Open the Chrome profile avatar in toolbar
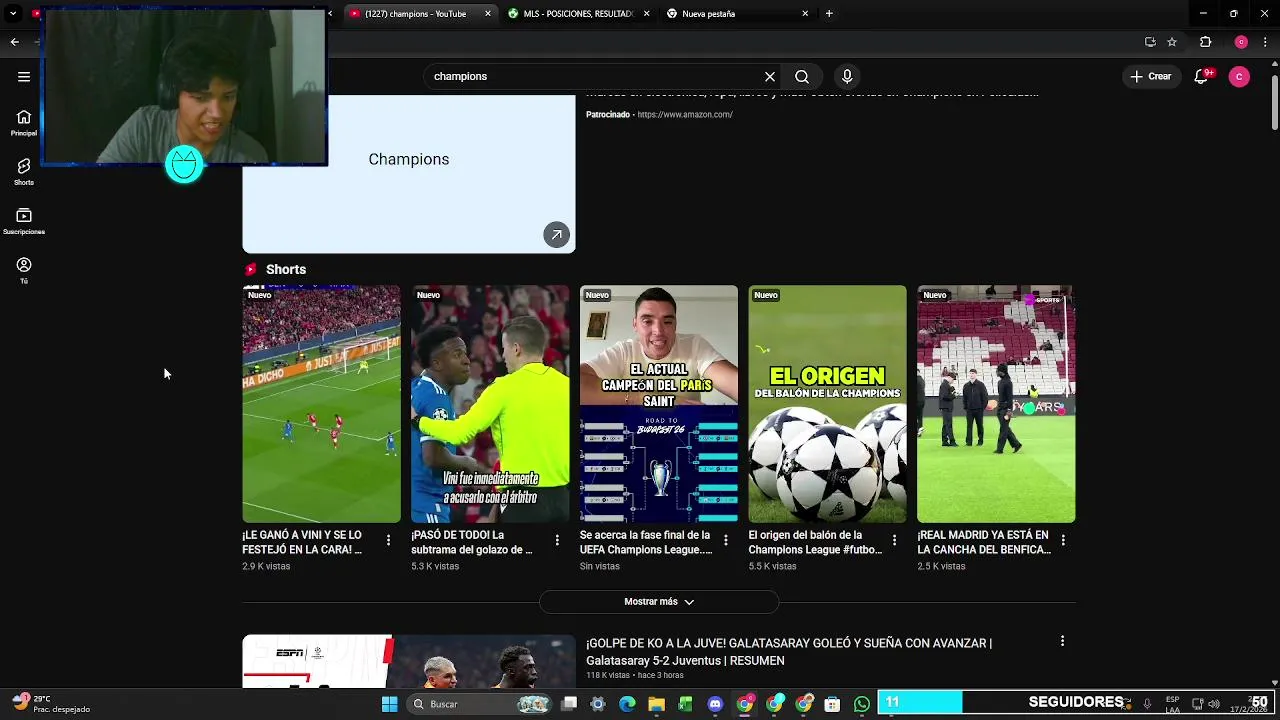Screen dimensions: 1280x720 coord(1241,42)
